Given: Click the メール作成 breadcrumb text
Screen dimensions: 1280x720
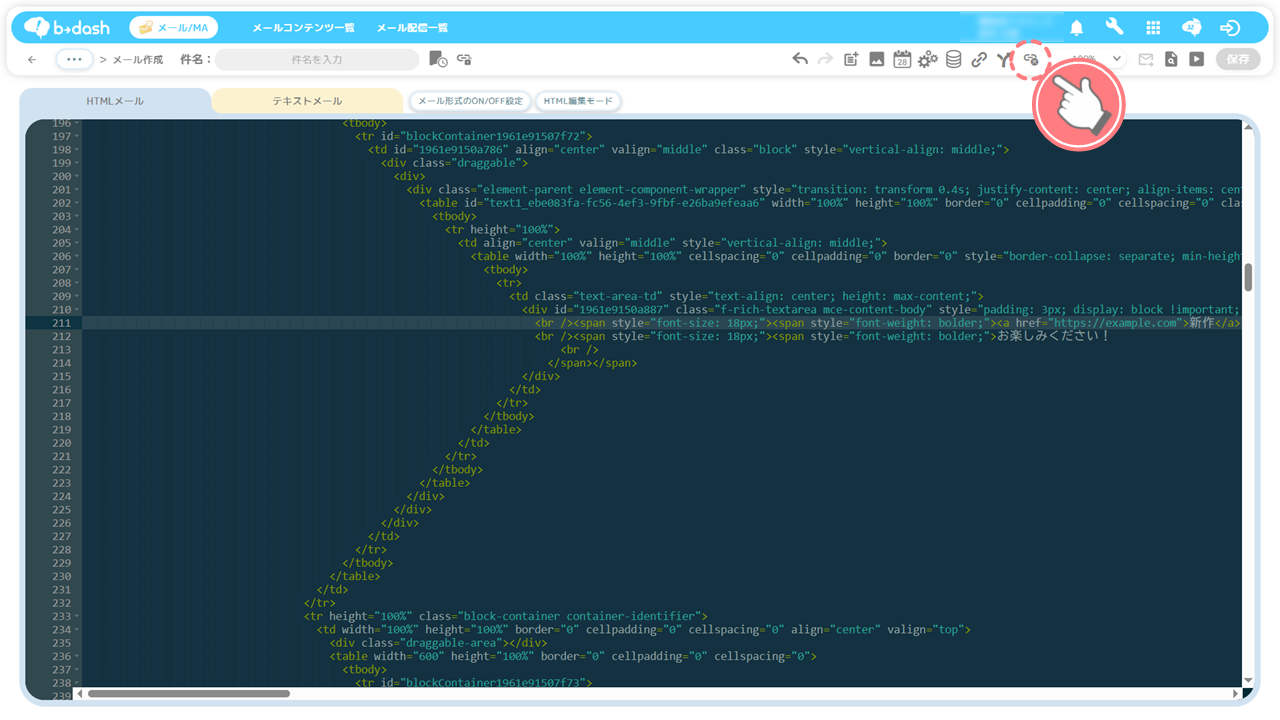Looking at the screenshot, I should (137, 60).
